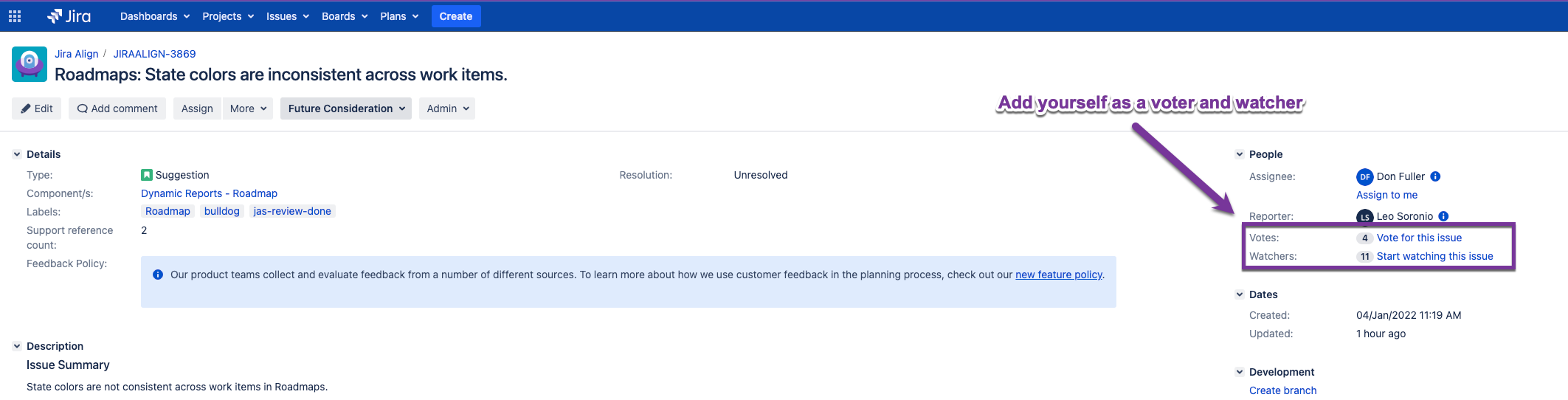Screen dimensions: 1568x400
Task: Collapse the People section
Action: coord(1240,154)
